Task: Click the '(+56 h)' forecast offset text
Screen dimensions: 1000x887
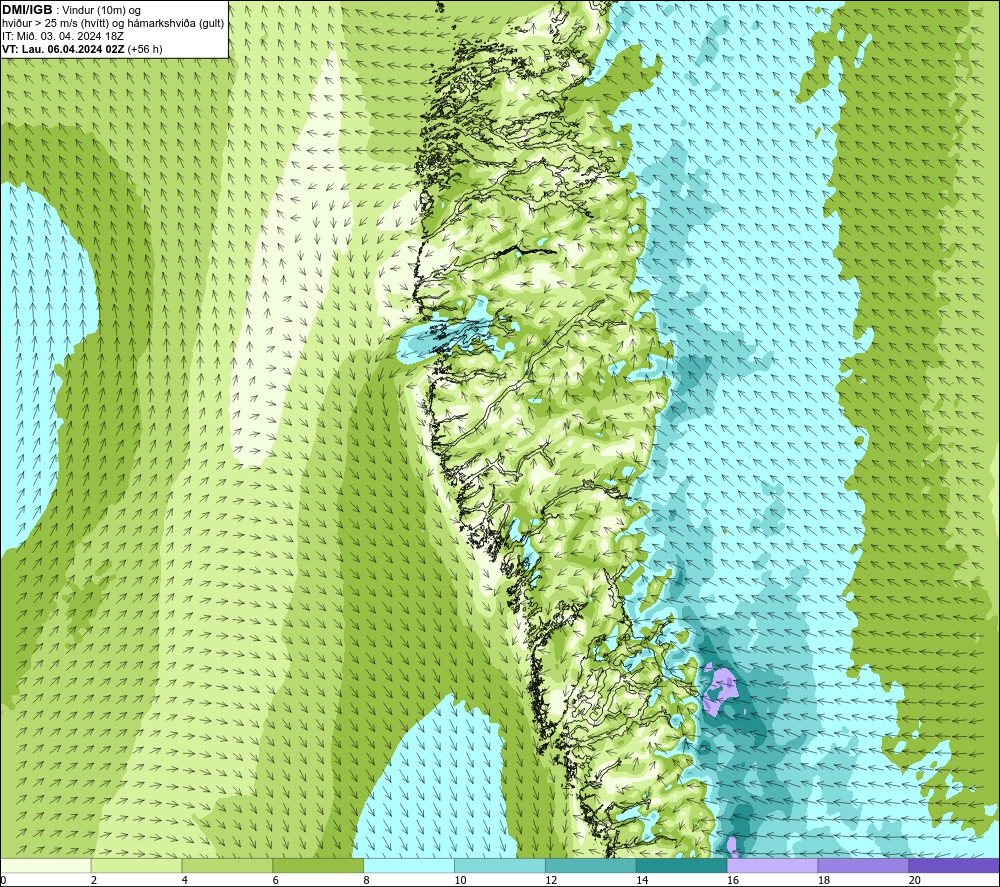Action: pyautogui.click(x=145, y=48)
